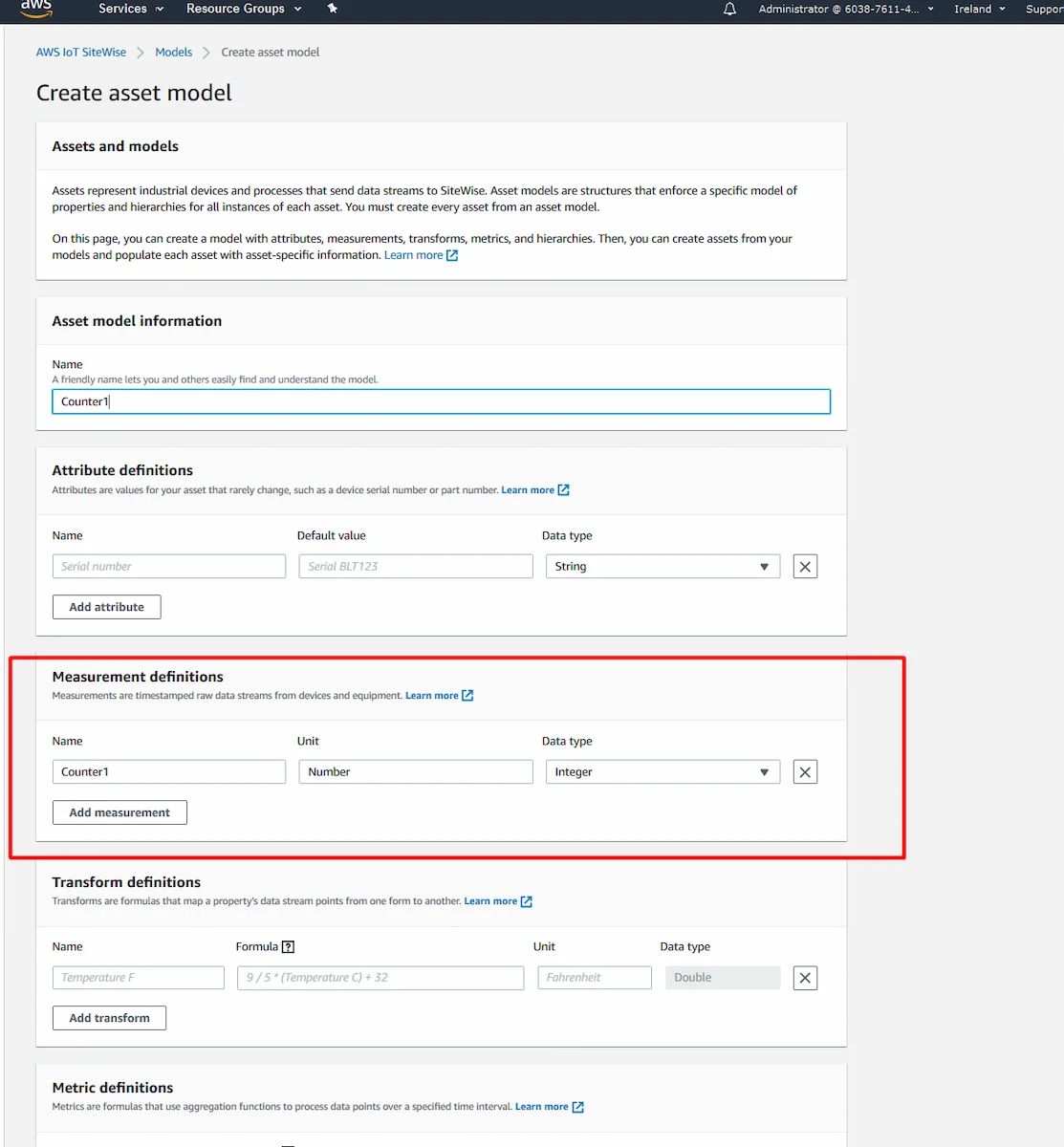Open the Support menu
Viewport: 1064px width, 1147px height.
tap(1044, 9)
